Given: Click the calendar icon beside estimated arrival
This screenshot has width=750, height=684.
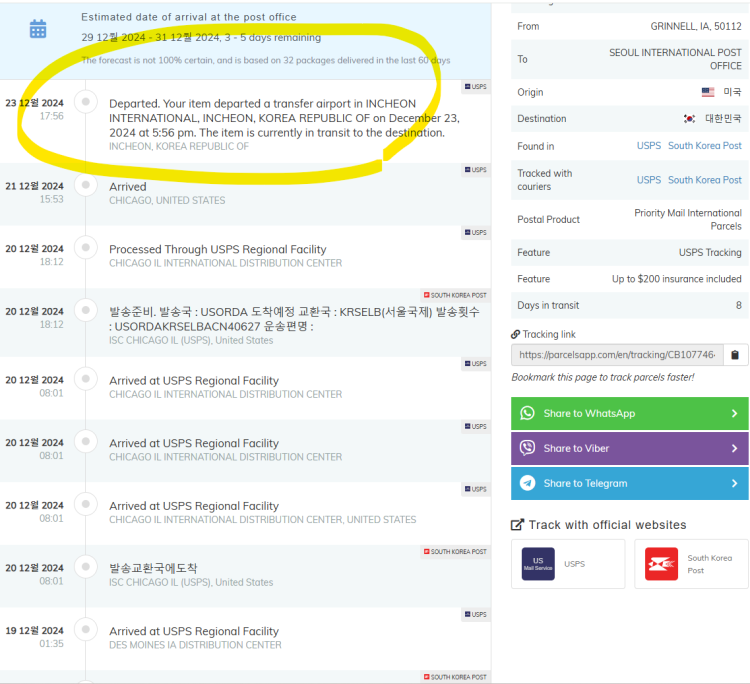Looking at the screenshot, I should [38, 29].
